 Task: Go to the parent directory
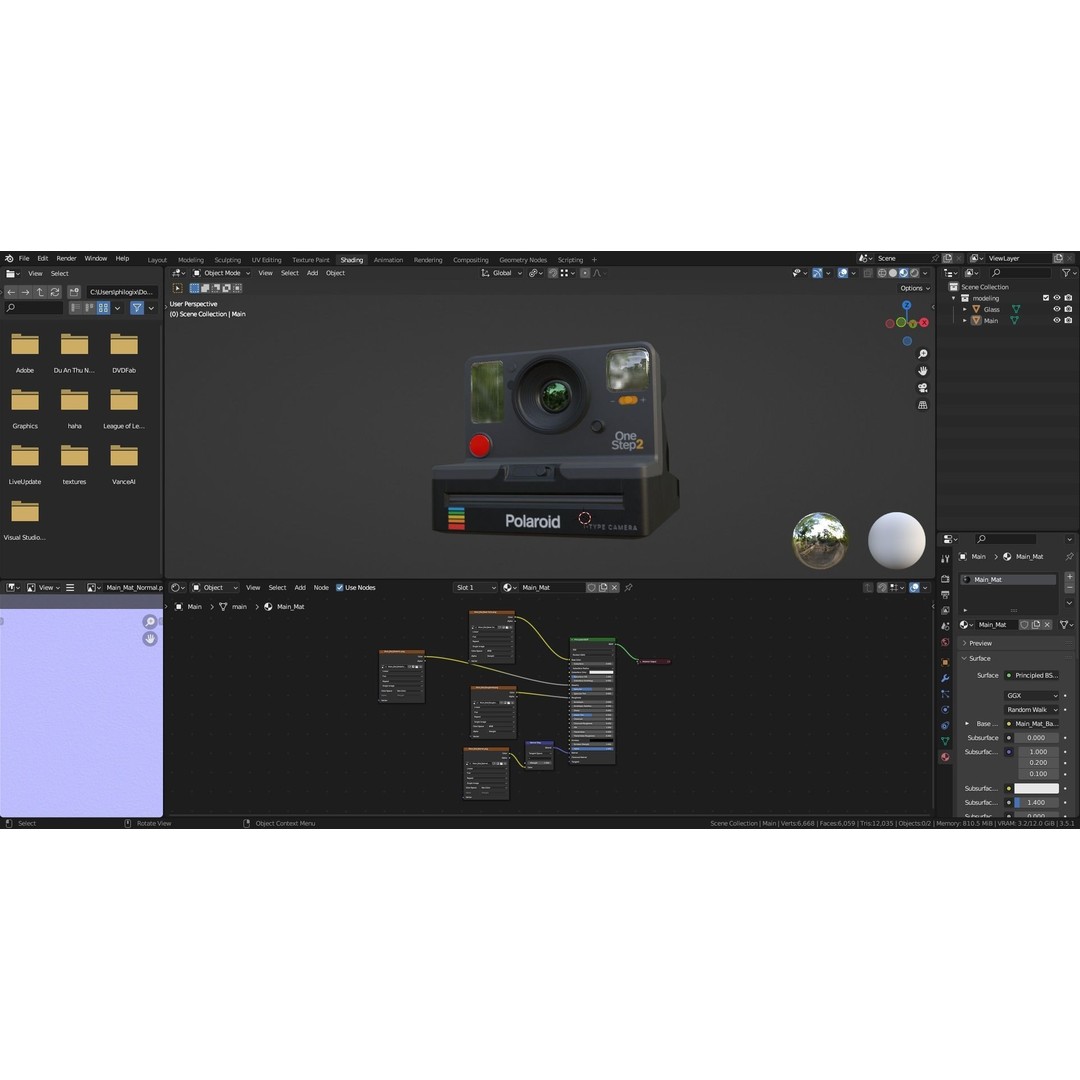tap(40, 292)
